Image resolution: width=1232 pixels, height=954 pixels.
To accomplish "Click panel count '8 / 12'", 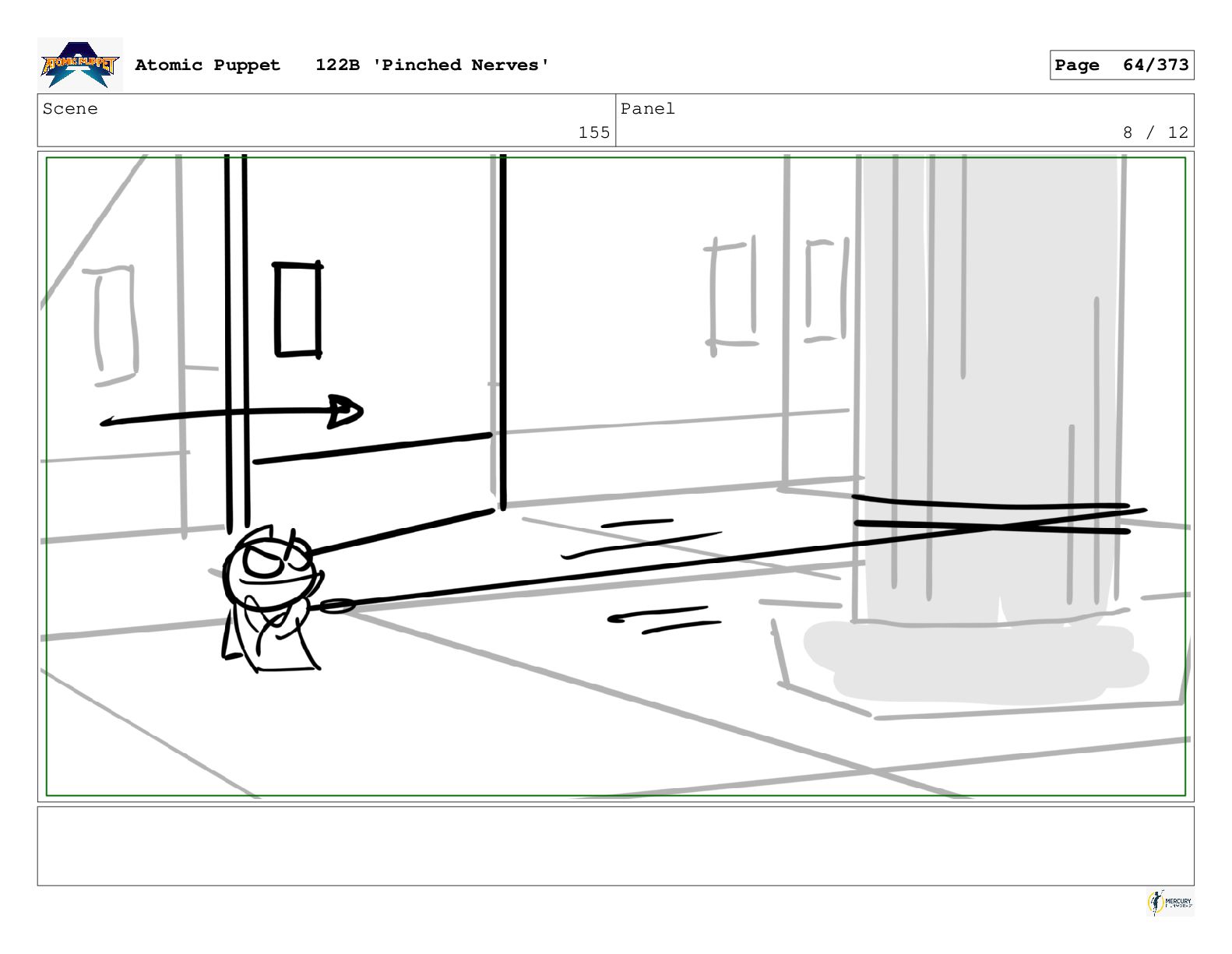I will coord(1156,132).
